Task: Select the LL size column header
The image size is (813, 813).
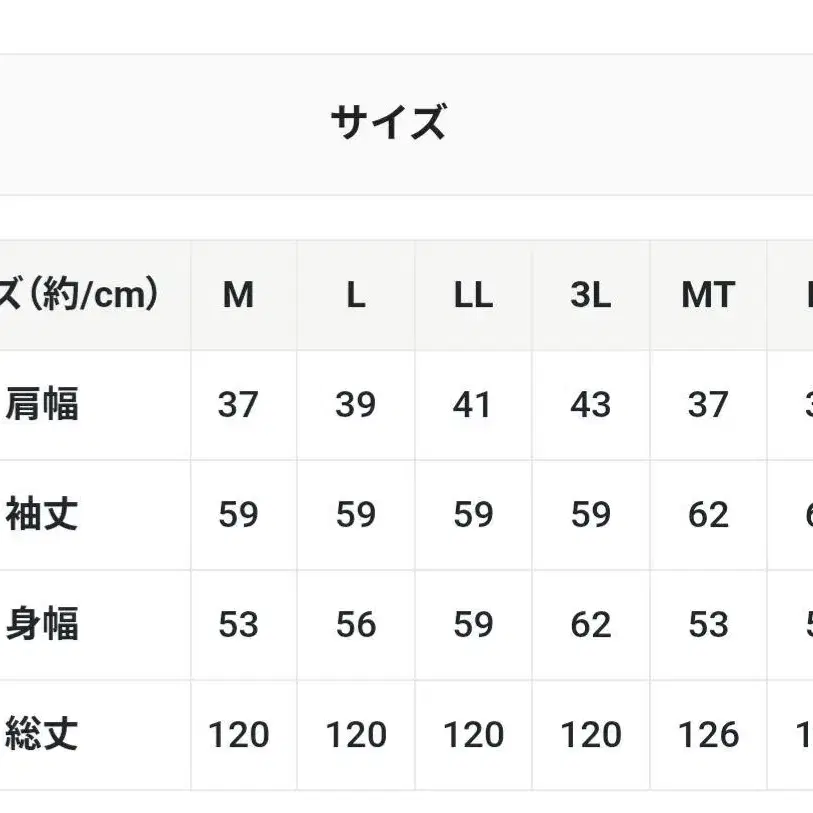Action: [x=473, y=295]
